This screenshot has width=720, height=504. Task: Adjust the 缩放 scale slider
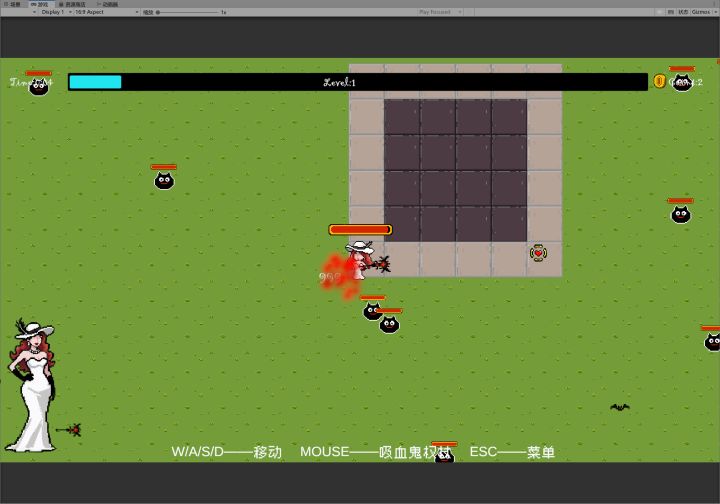tap(187, 12)
